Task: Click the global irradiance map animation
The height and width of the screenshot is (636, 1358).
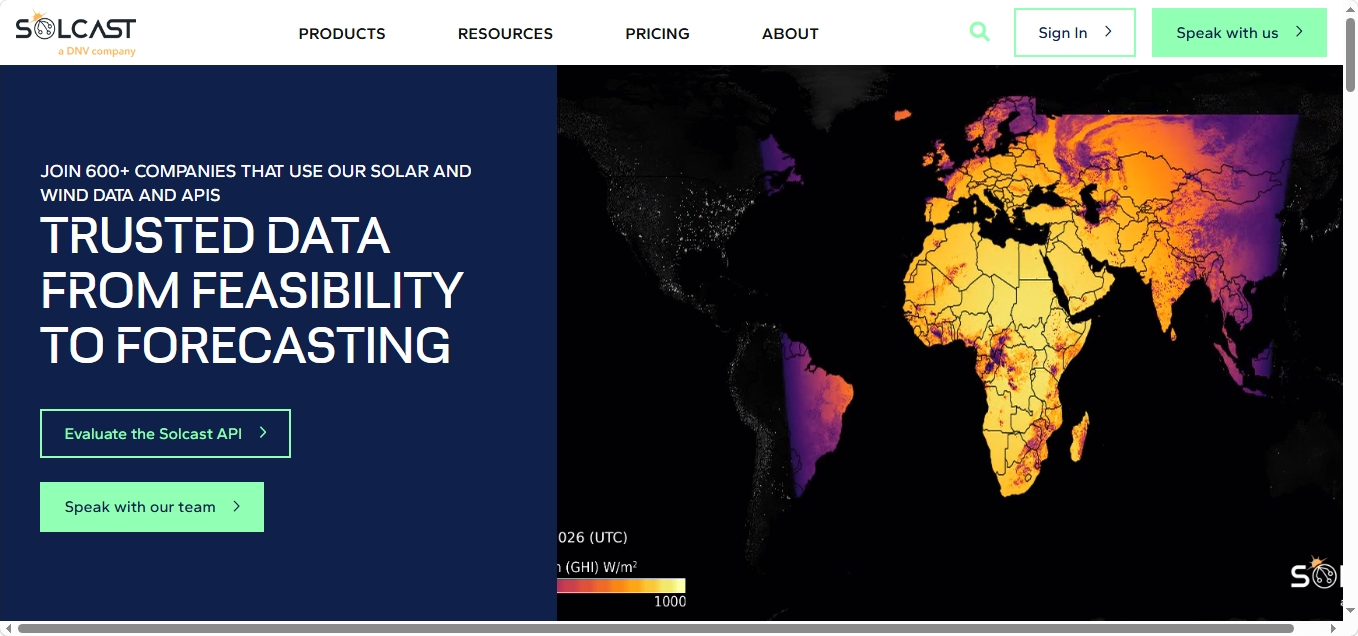Action: 949,342
